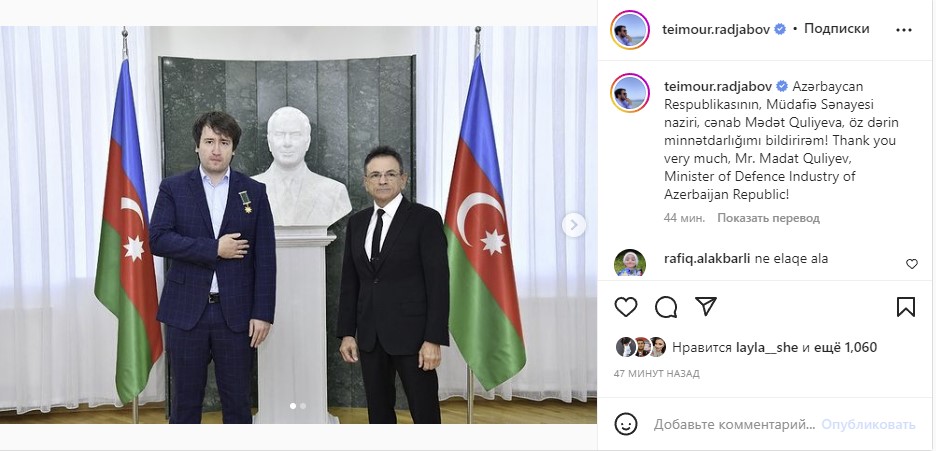Share post using paper plane icon

706,307
